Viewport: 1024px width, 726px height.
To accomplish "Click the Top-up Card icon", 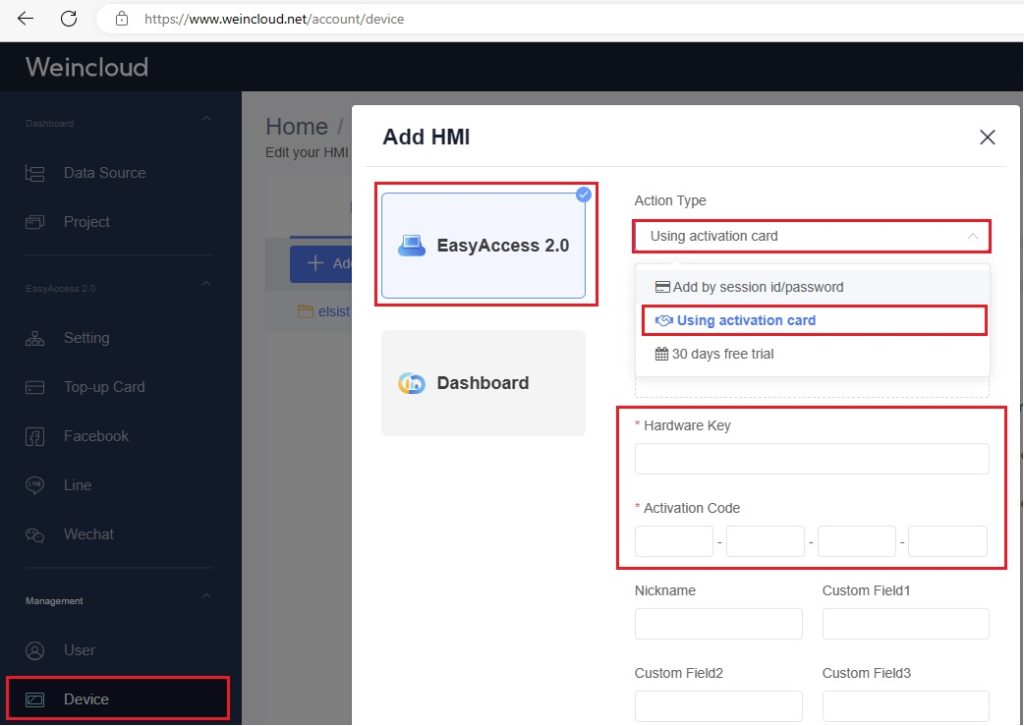I will tap(35, 387).
